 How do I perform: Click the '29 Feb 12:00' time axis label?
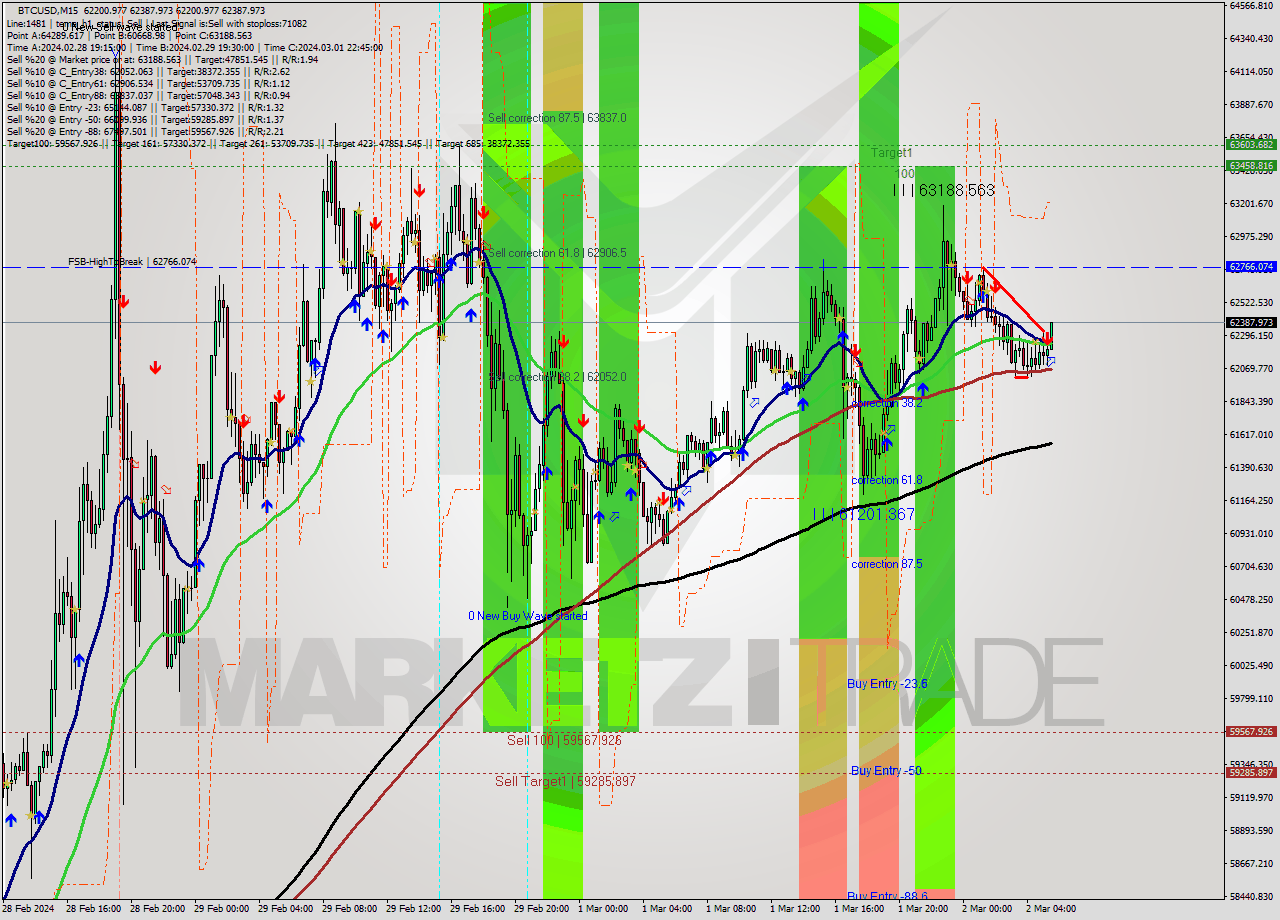click(413, 909)
